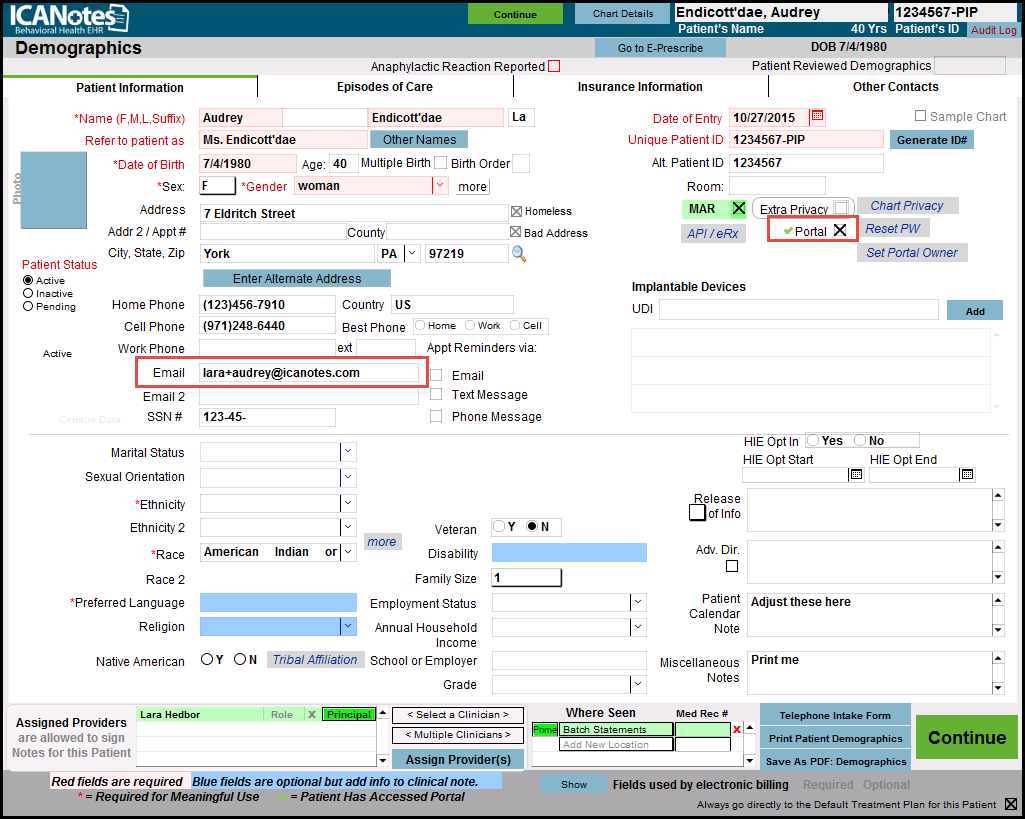
Task: Click the zip code lookup magnifier icon
Action: (x=519, y=254)
